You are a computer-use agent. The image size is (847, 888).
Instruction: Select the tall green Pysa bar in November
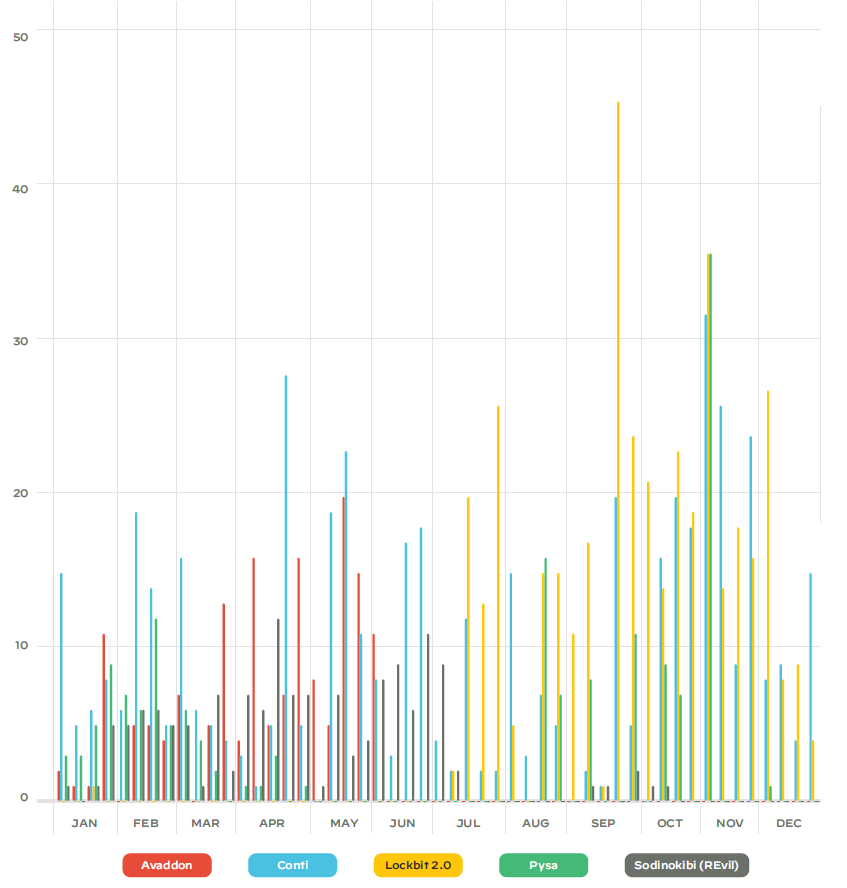[711, 527]
